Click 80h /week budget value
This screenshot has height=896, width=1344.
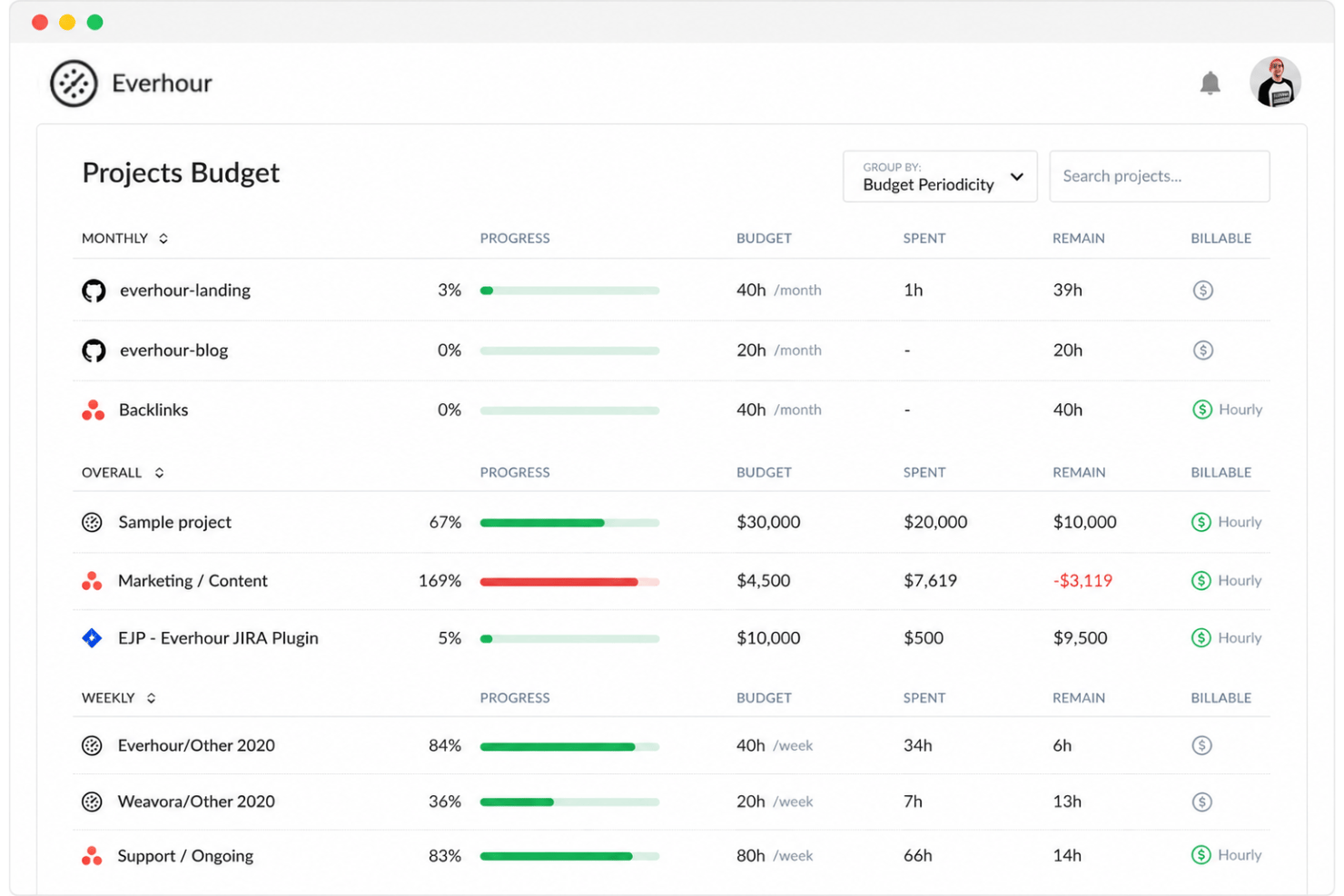(775, 856)
